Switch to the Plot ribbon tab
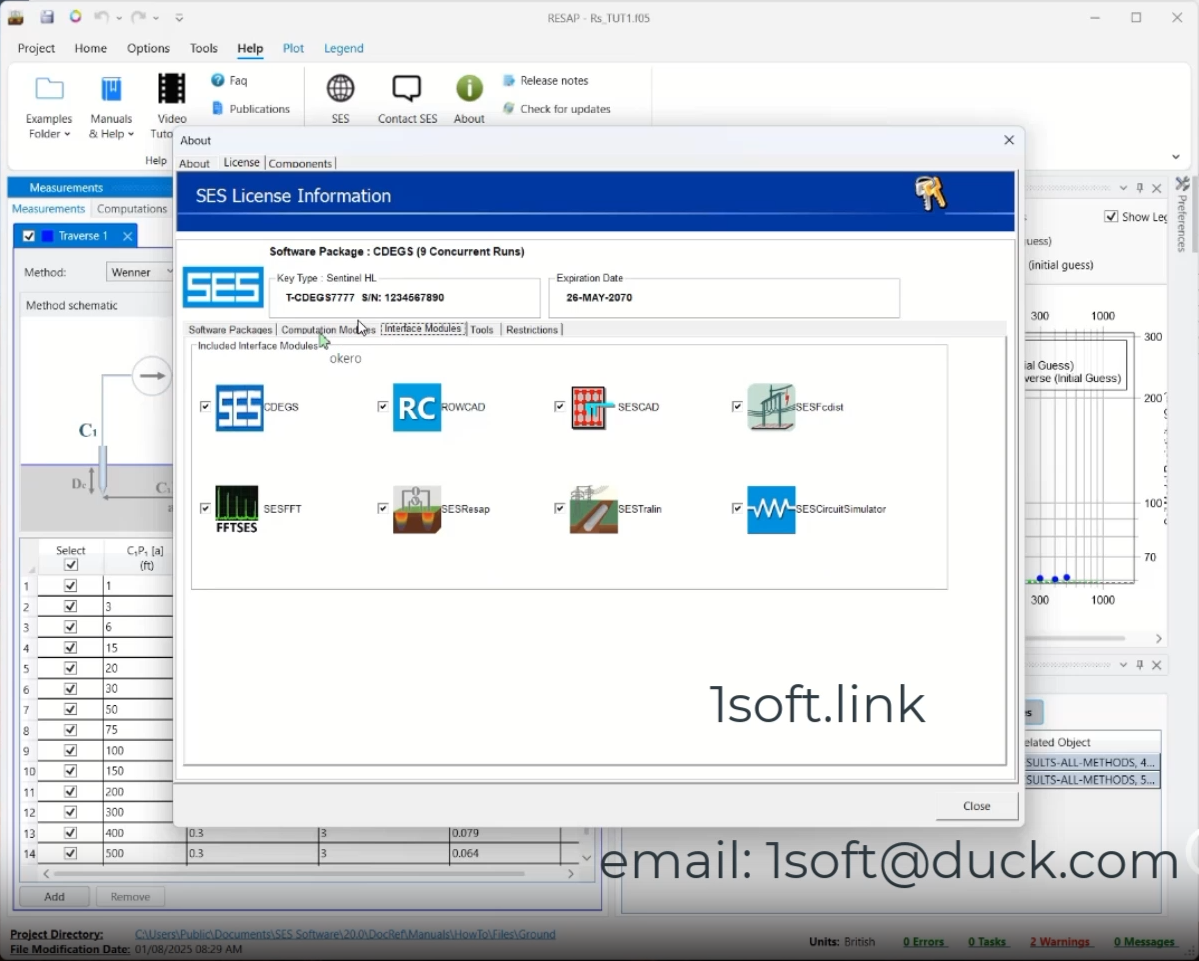 coord(293,48)
